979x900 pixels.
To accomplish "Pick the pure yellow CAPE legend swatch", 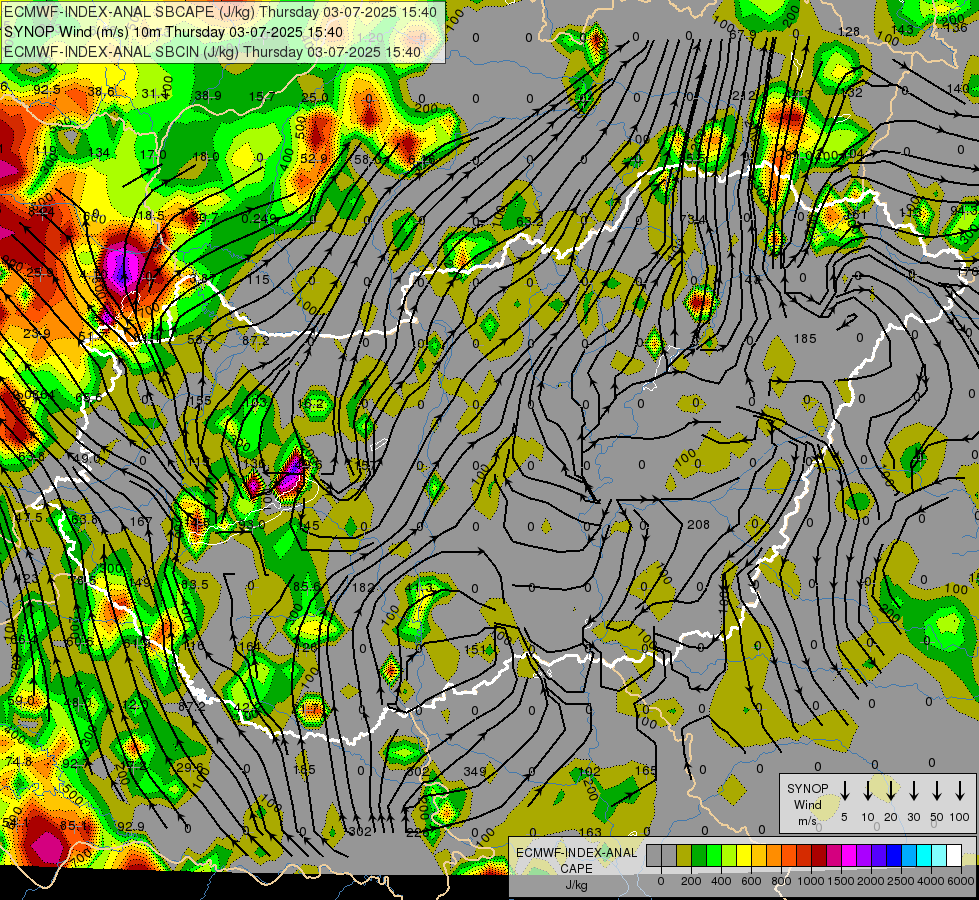I will 744,855.
